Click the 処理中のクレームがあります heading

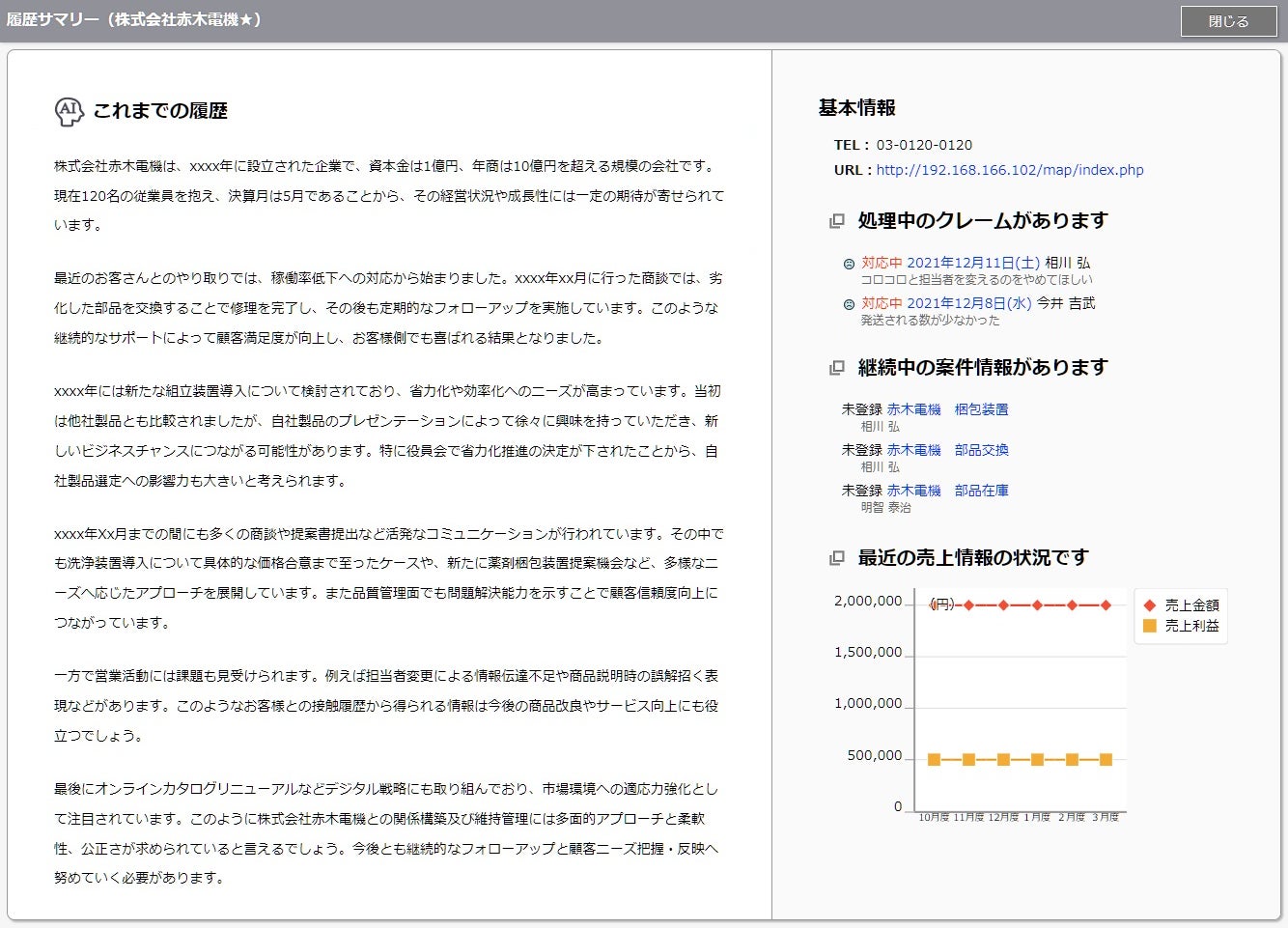tap(983, 221)
